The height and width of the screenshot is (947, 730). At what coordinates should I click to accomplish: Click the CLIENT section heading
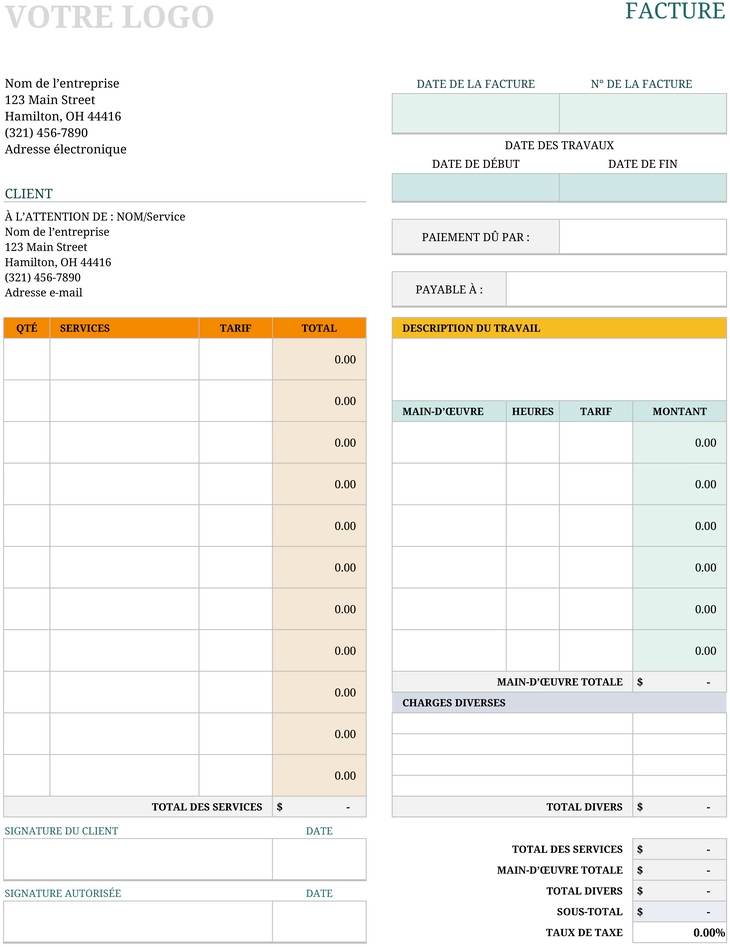coord(29,194)
